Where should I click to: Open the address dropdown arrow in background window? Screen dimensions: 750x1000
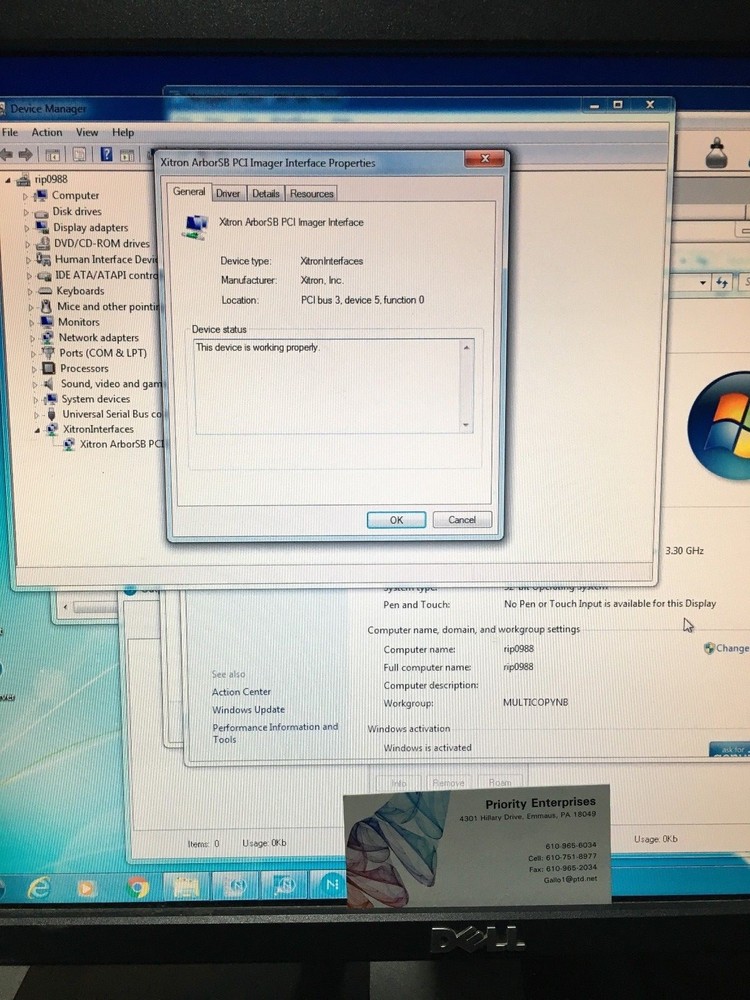click(x=702, y=282)
